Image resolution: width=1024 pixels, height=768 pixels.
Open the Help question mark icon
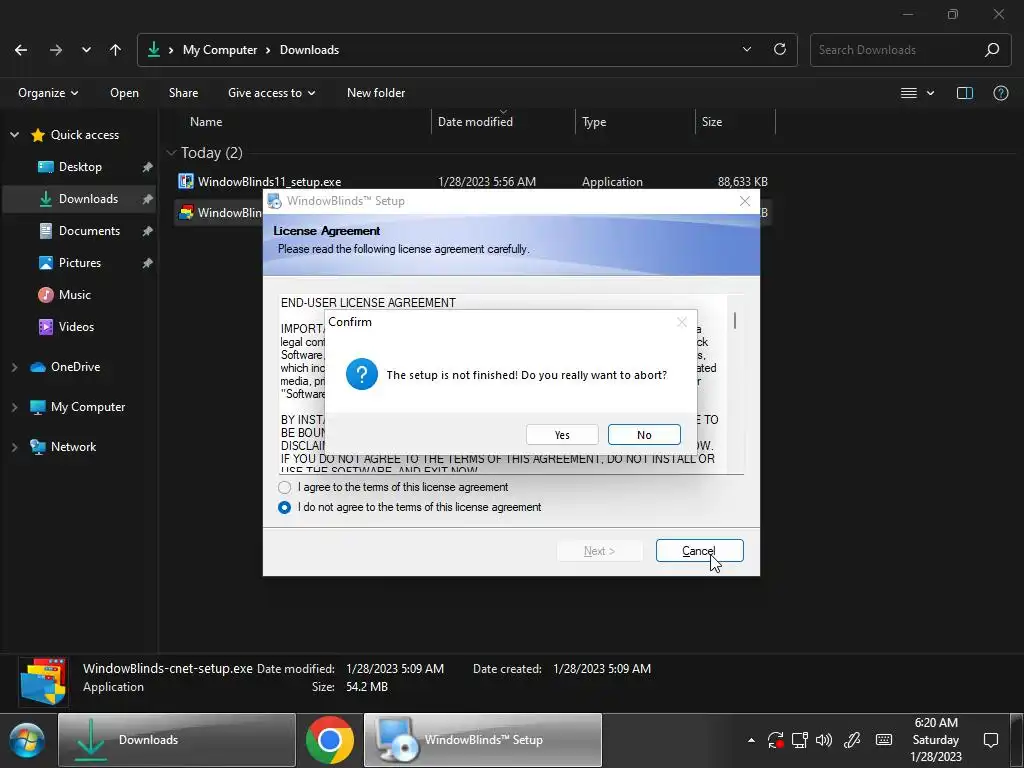coord(1000,93)
